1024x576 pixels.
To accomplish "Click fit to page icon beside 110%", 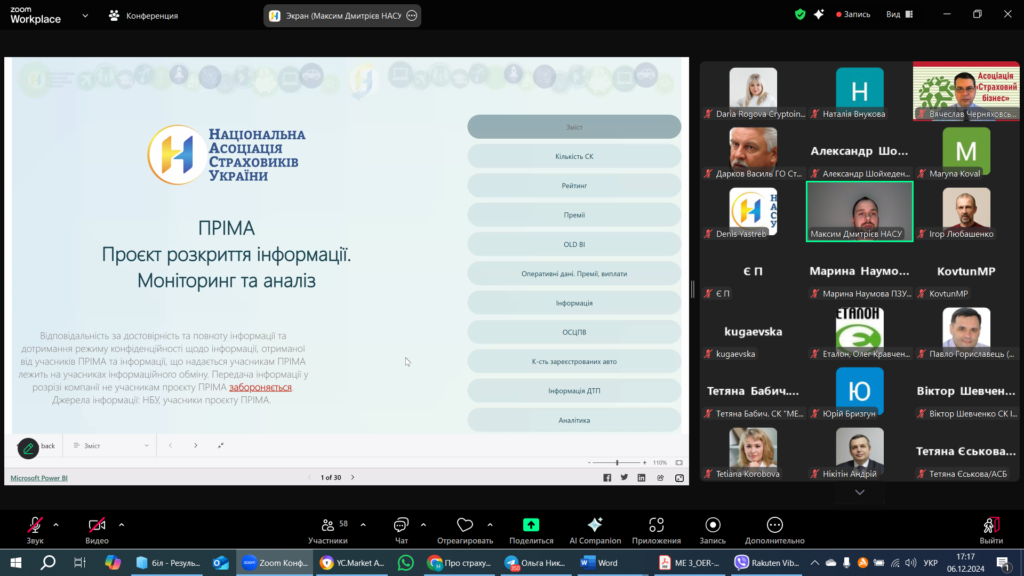I will 679,462.
